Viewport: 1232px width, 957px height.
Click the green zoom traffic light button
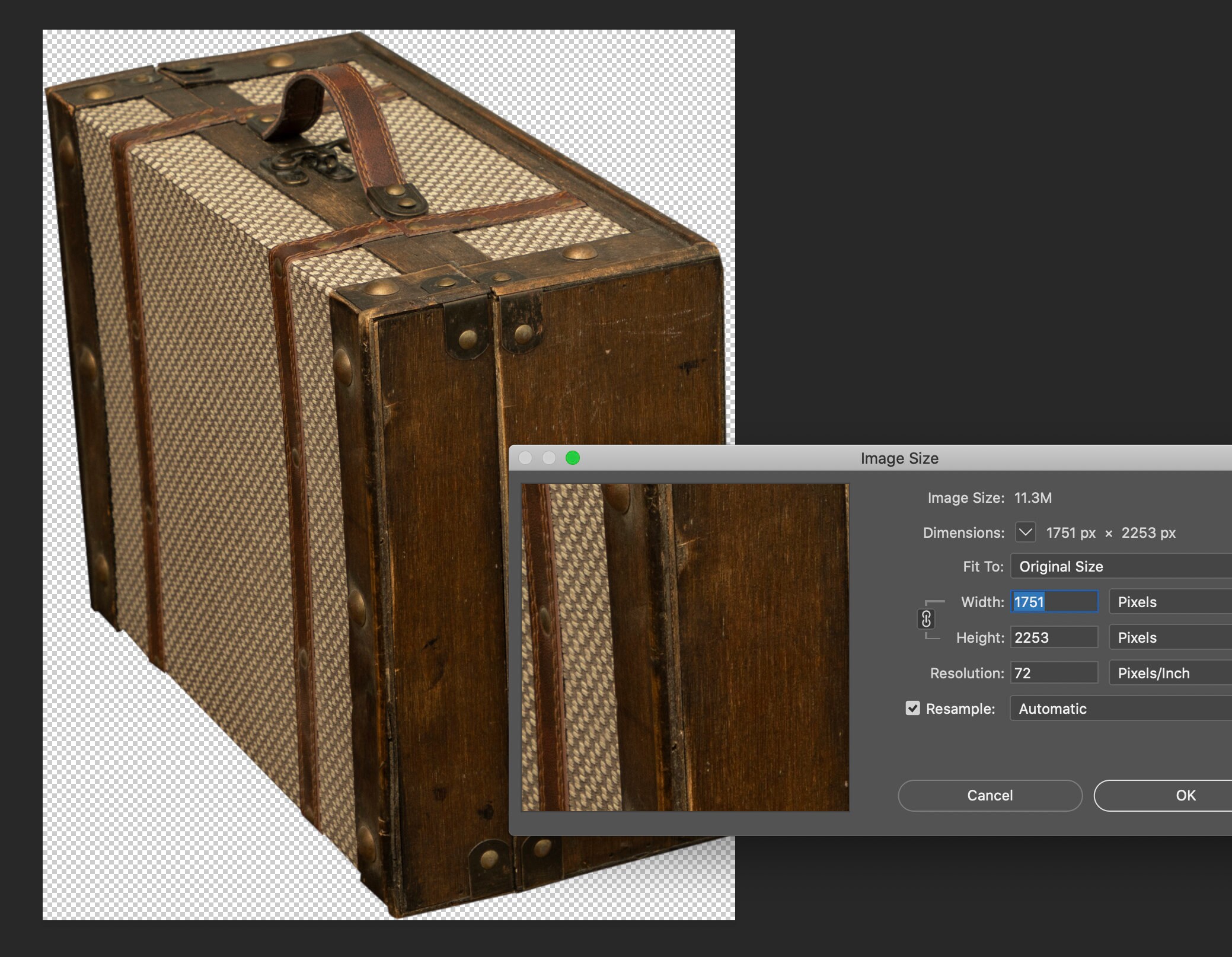(573, 458)
